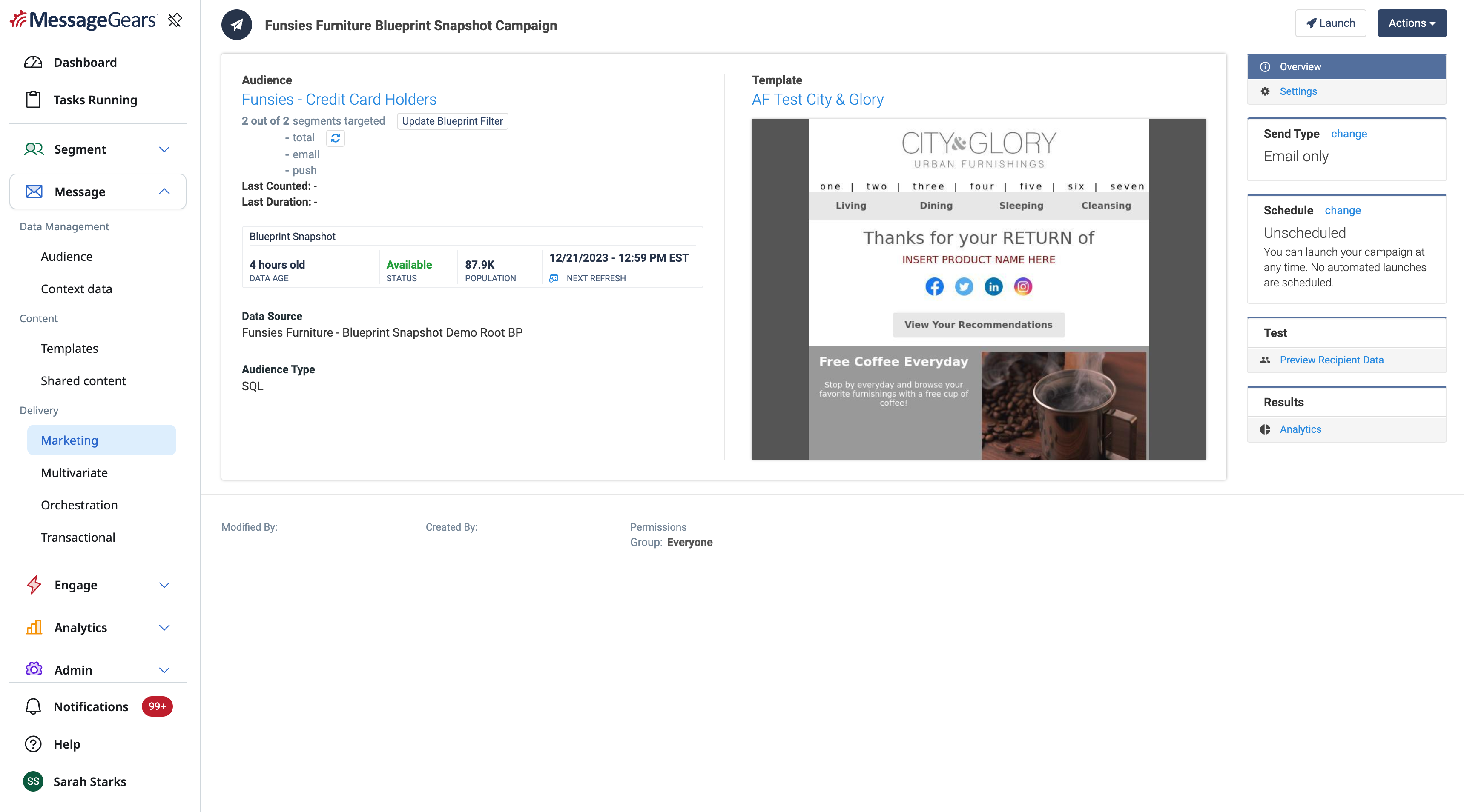Image resolution: width=1464 pixels, height=812 pixels.
Task: Click the Tasks Running clipboard icon
Action: 34,100
